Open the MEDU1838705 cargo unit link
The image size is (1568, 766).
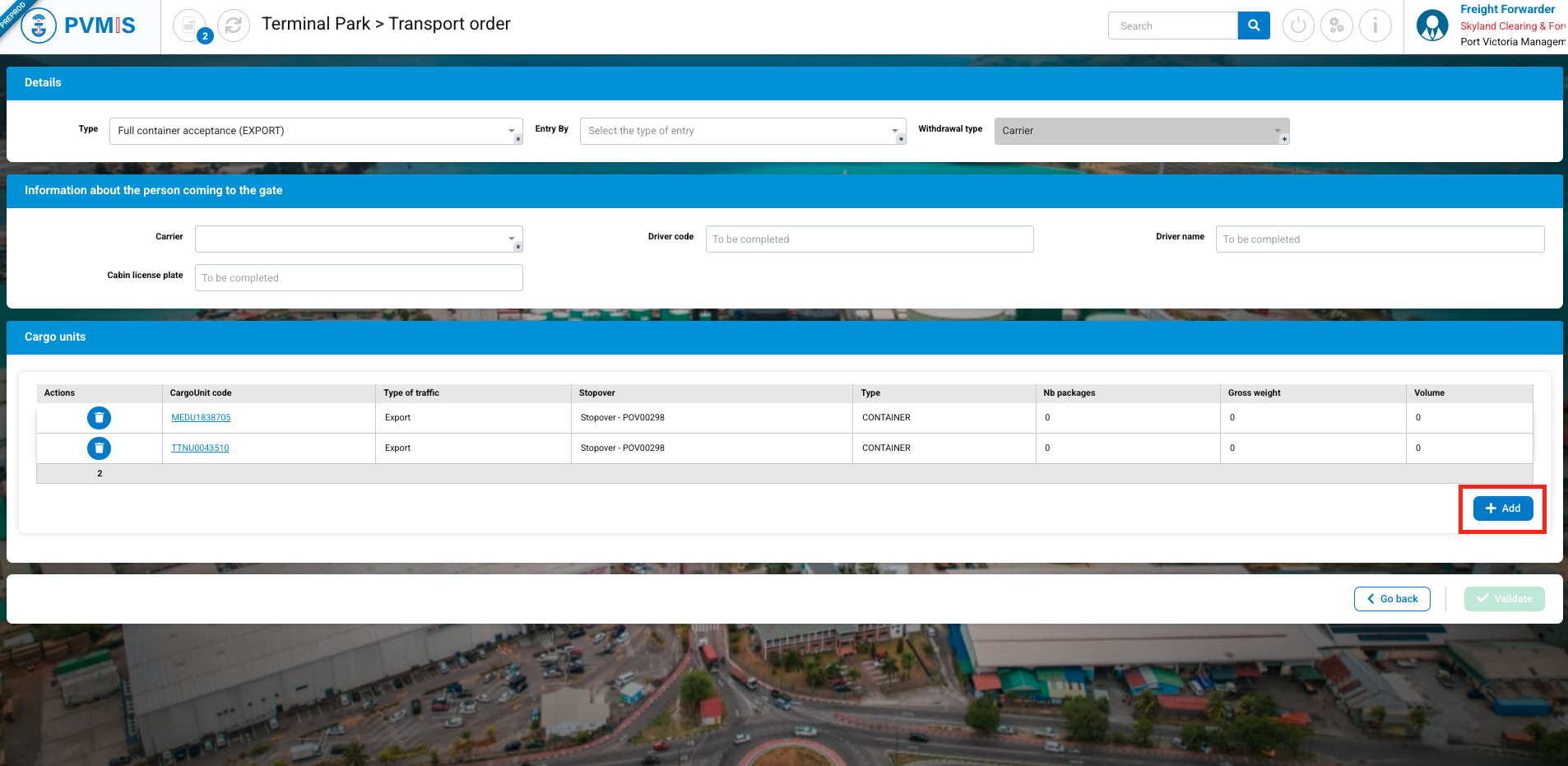click(x=201, y=418)
